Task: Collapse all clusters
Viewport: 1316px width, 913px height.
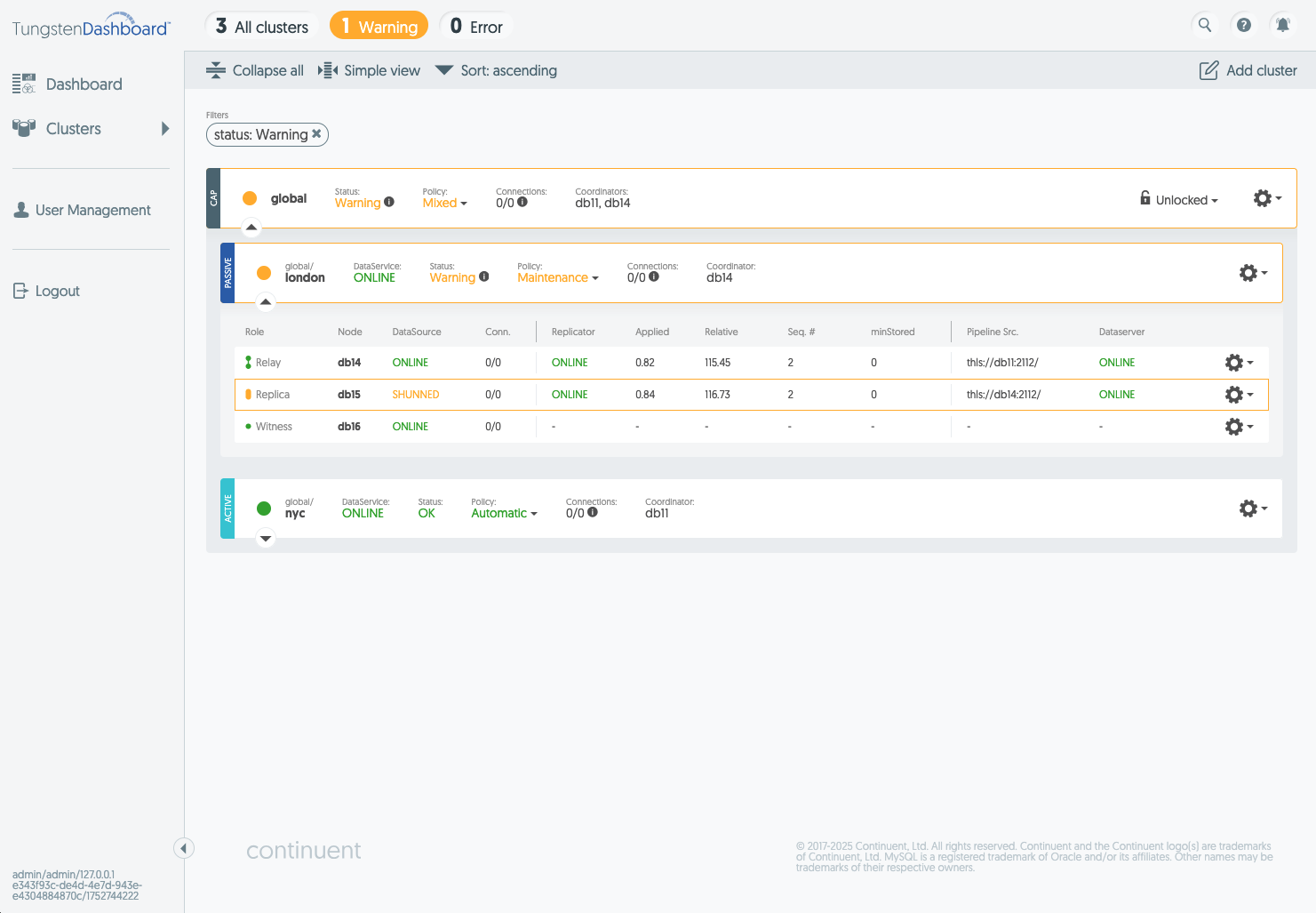Action: click(x=255, y=70)
